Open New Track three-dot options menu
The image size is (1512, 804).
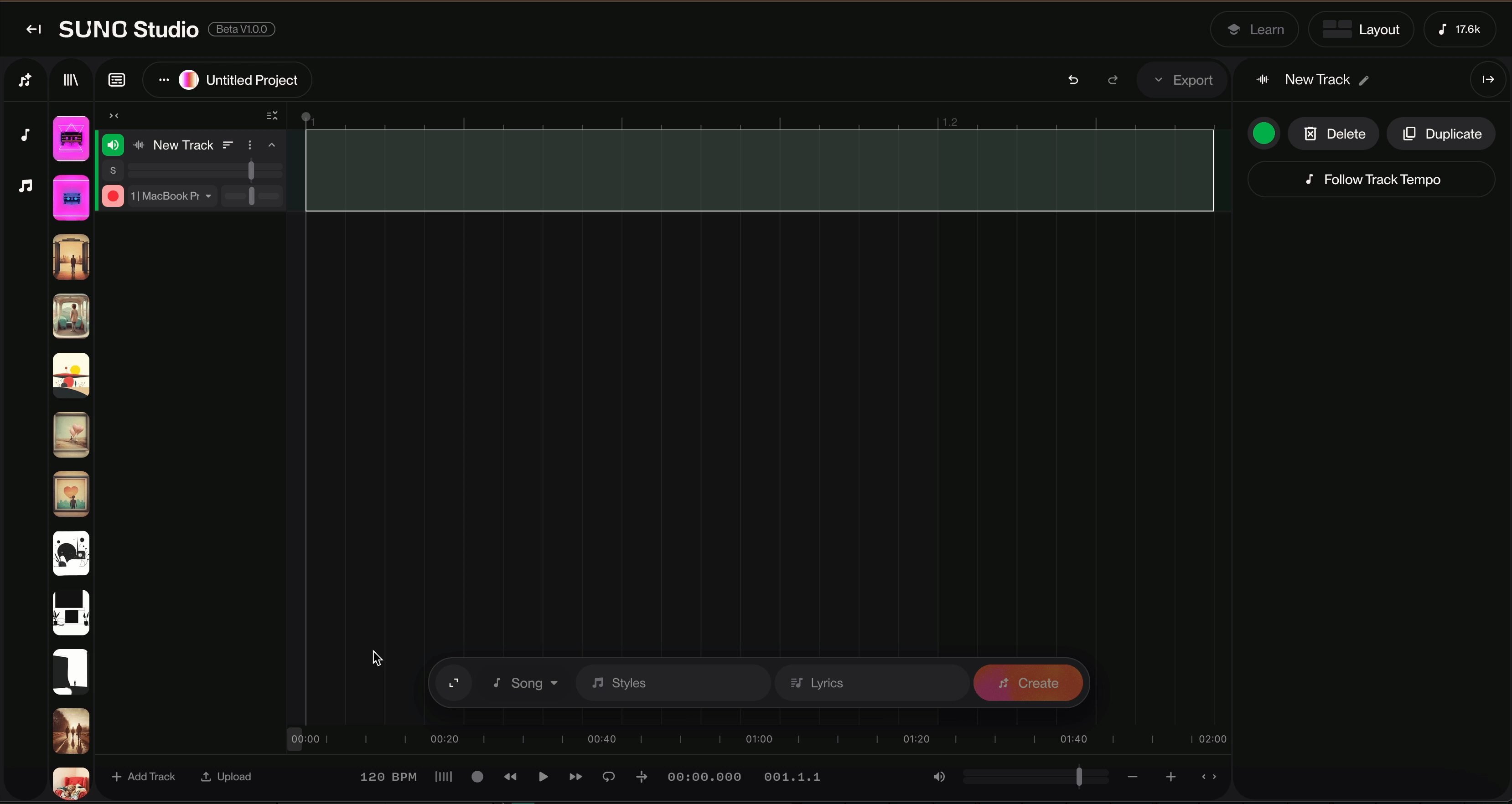pyautogui.click(x=249, y=145)
